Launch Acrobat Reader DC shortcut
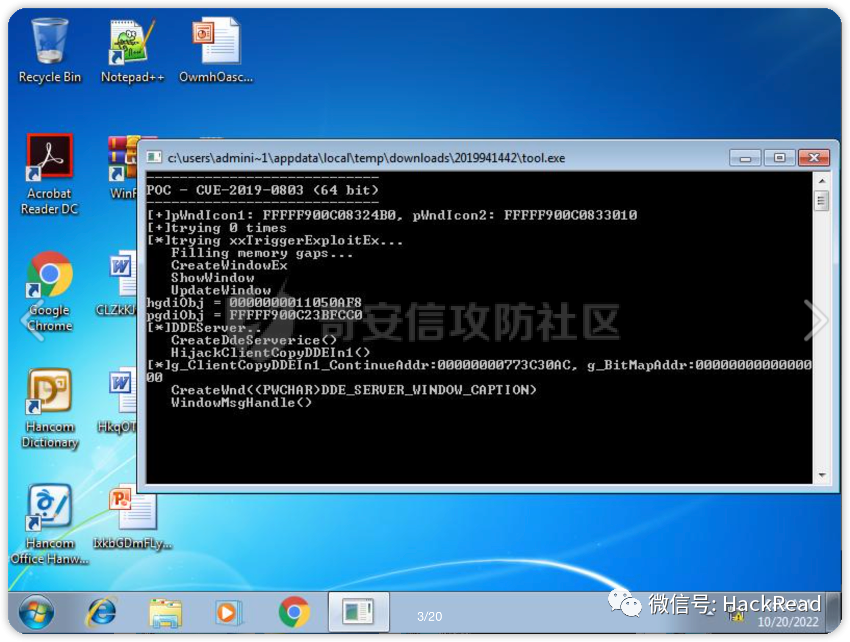Screen dimensions: 850x642 (49, 174)
